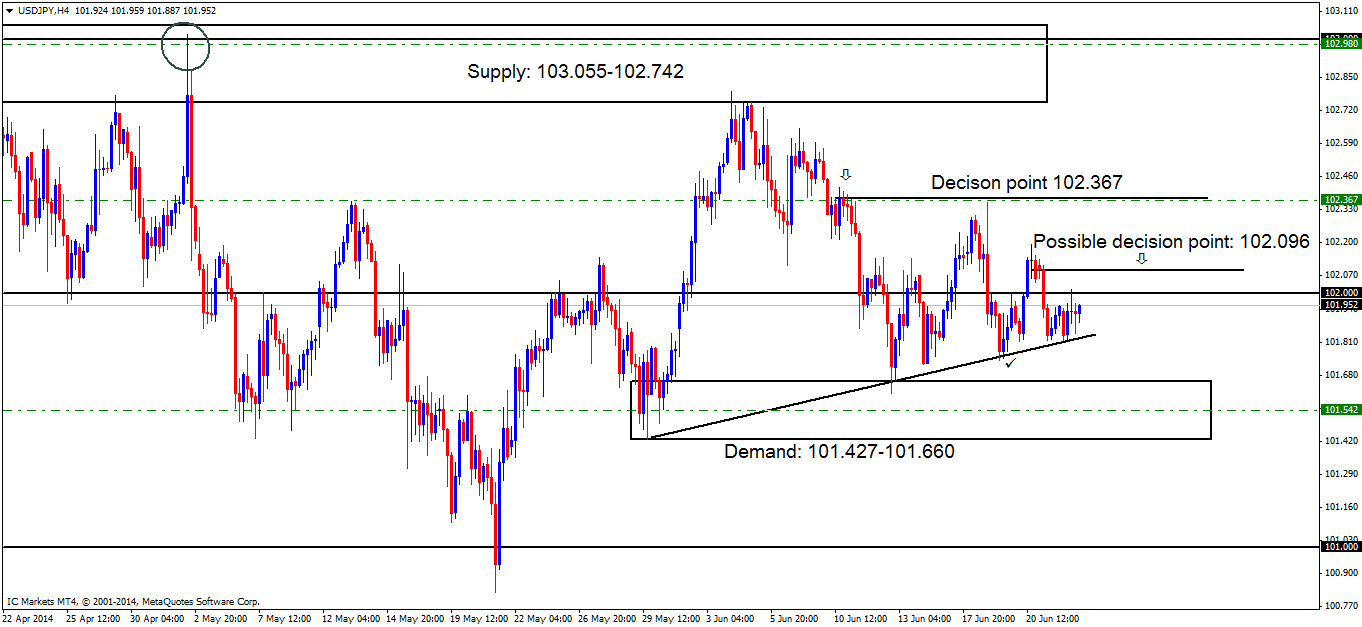
Task: Click the current price tag 101.952
Action: tap(1341, 304)
